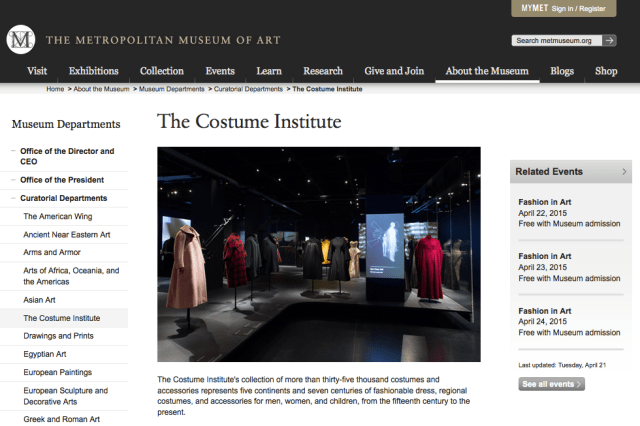Open the Shop navigation item

(606, 71)
